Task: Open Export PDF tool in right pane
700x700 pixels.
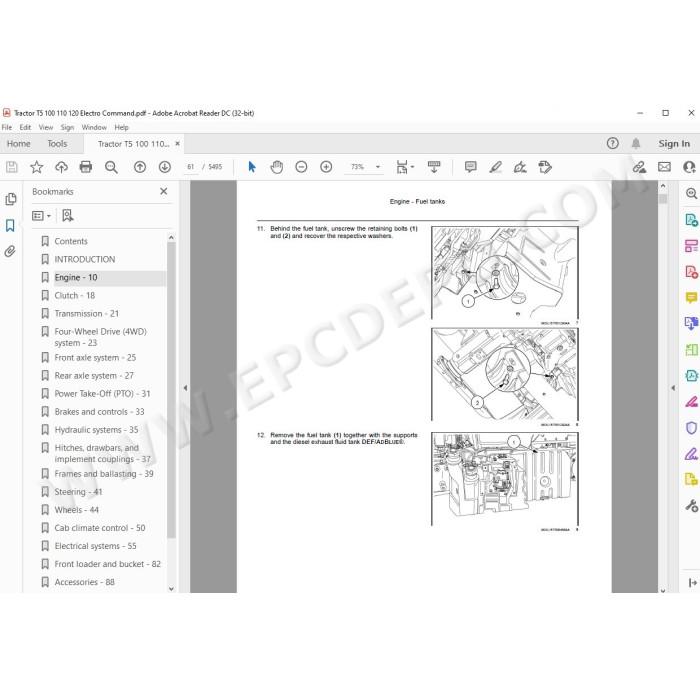Action: tap(692, 220)
